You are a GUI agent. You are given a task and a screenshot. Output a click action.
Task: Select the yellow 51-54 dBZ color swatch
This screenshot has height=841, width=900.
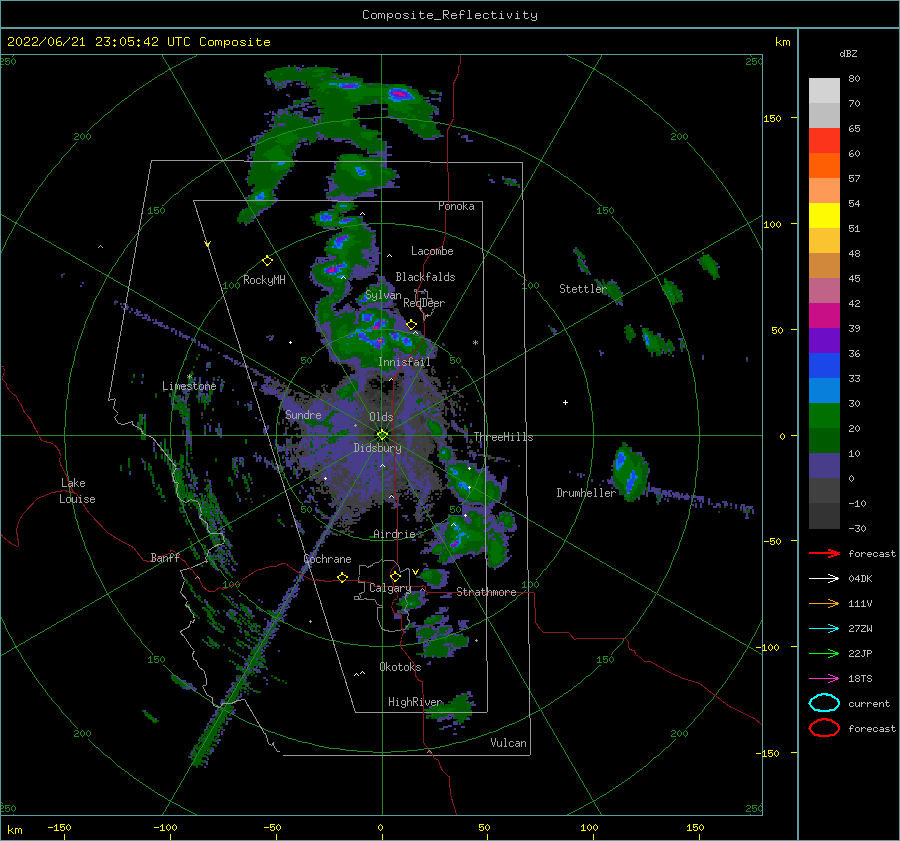coord(824,216)
